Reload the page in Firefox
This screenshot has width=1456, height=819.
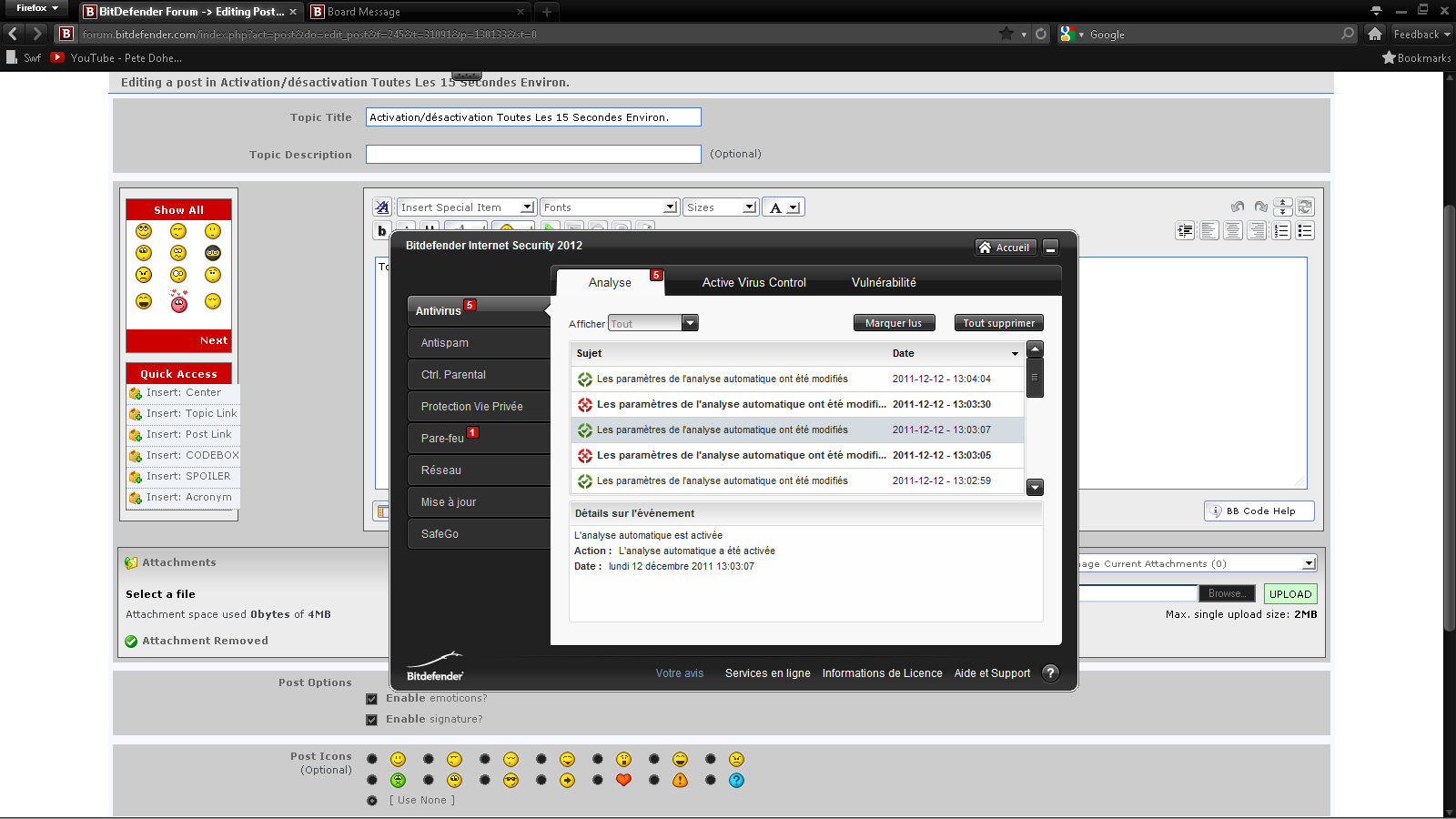1041,34
